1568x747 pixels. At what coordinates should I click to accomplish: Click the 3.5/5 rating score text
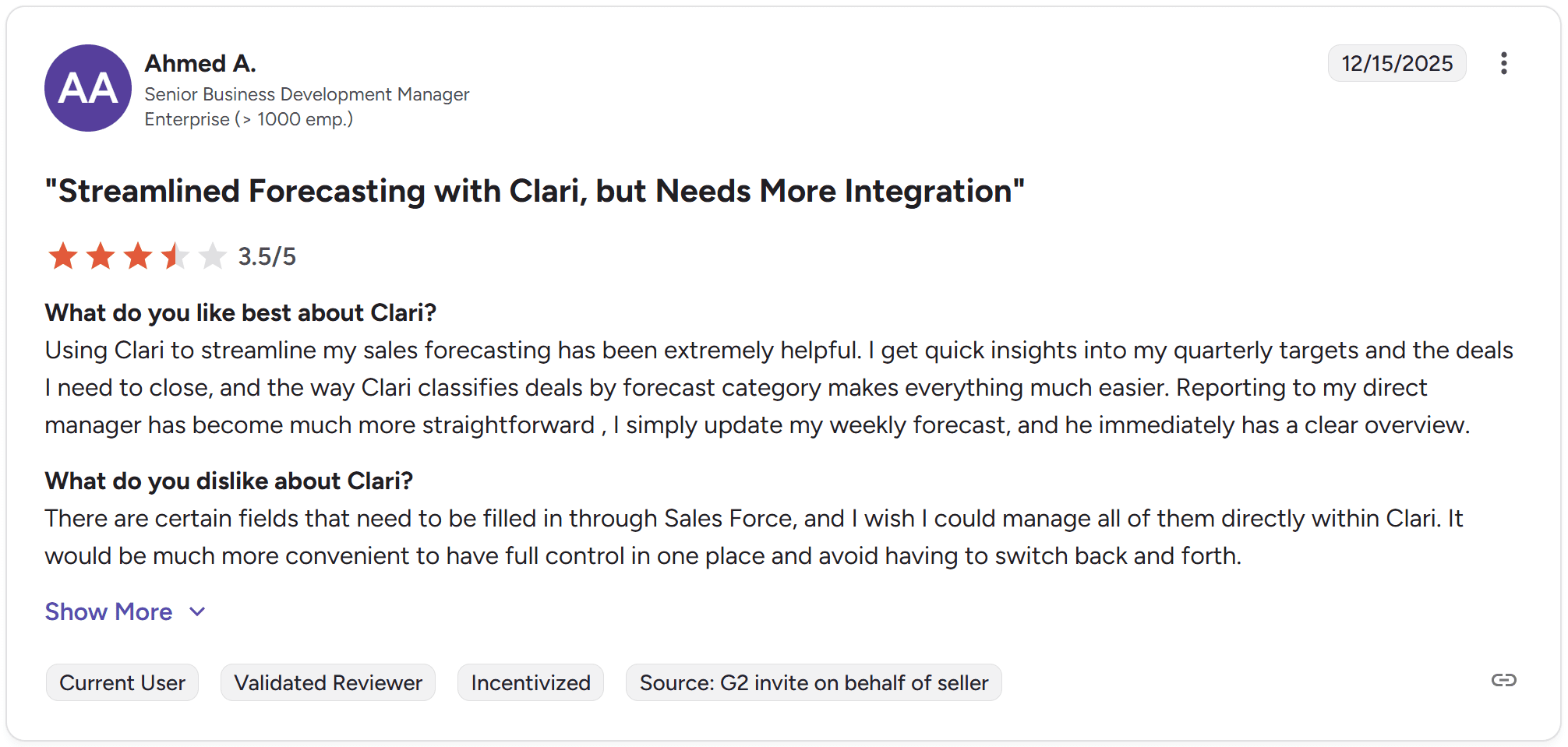pos(267,256)
